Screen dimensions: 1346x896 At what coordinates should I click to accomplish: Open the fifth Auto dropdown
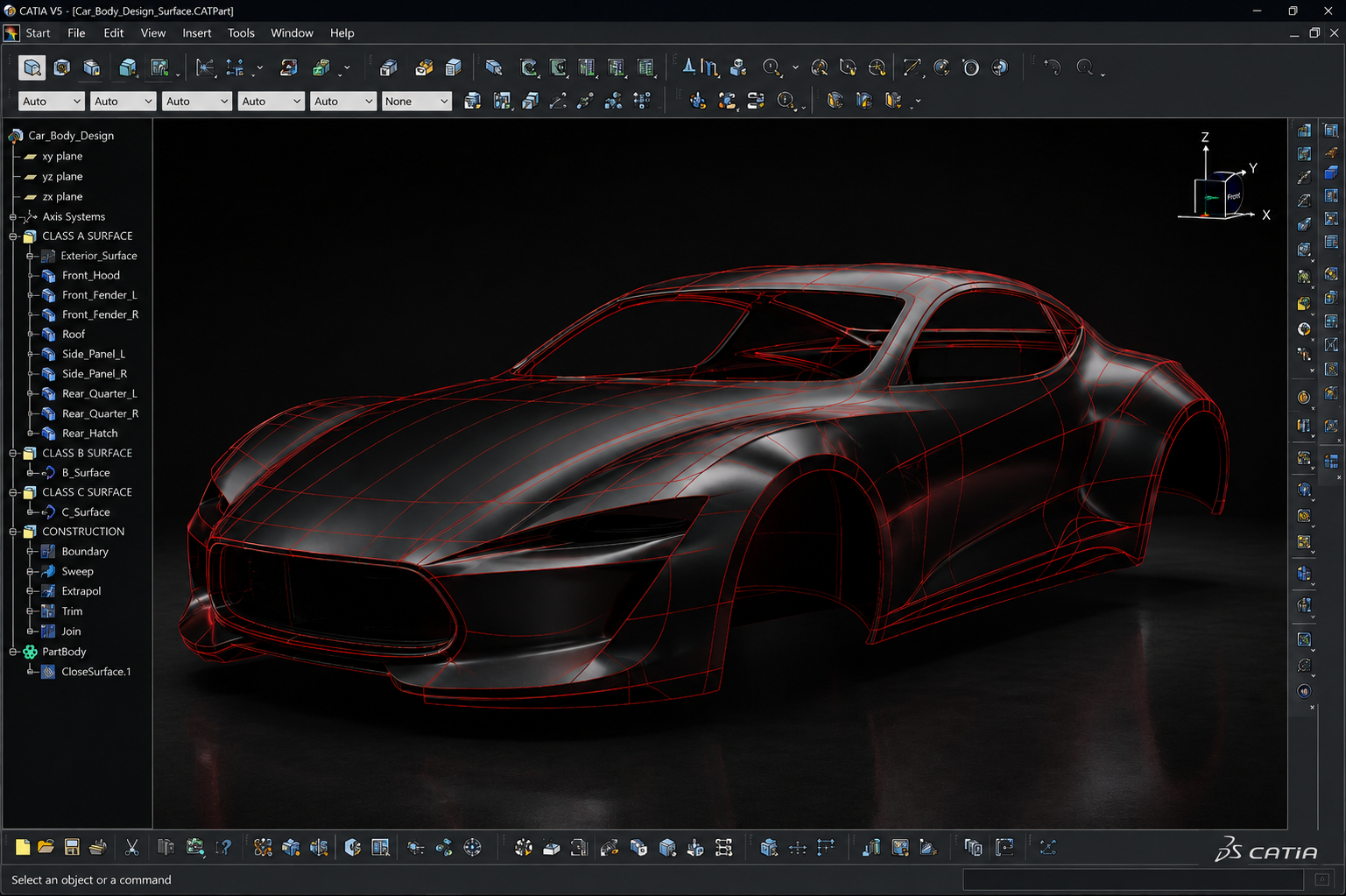pos(342,102)
